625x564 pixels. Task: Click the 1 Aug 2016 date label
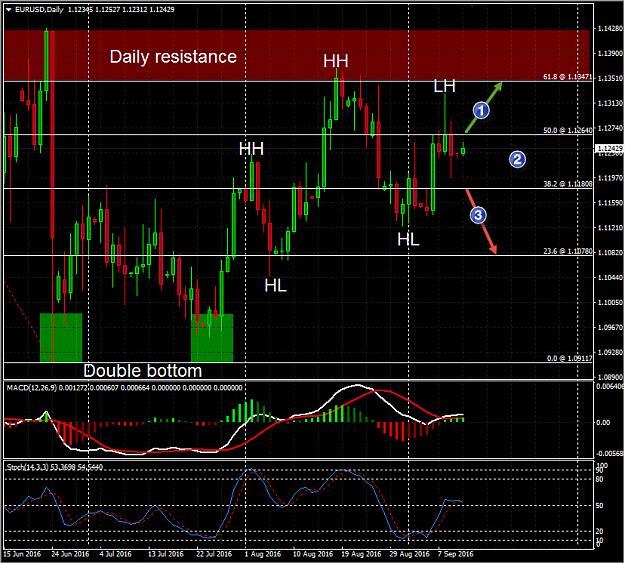click(263, 554)
